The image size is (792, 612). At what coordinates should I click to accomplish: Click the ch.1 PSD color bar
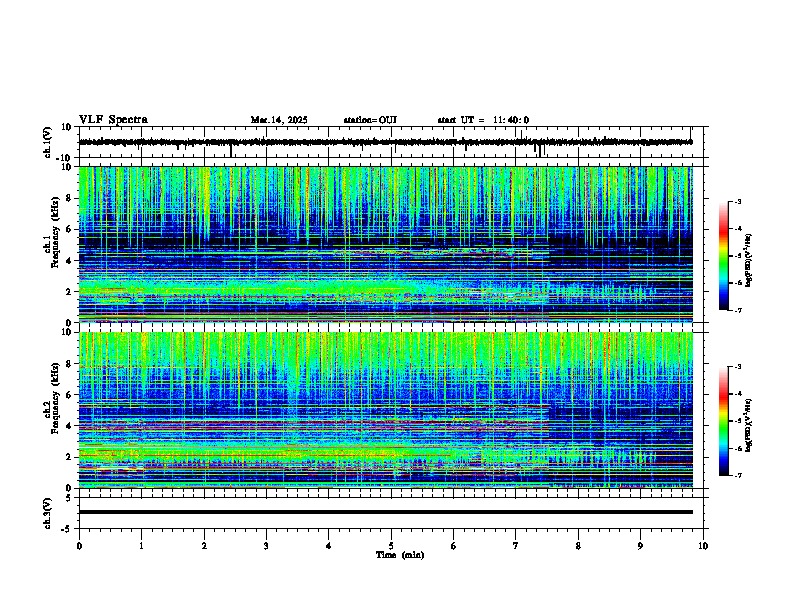point(723,256)
